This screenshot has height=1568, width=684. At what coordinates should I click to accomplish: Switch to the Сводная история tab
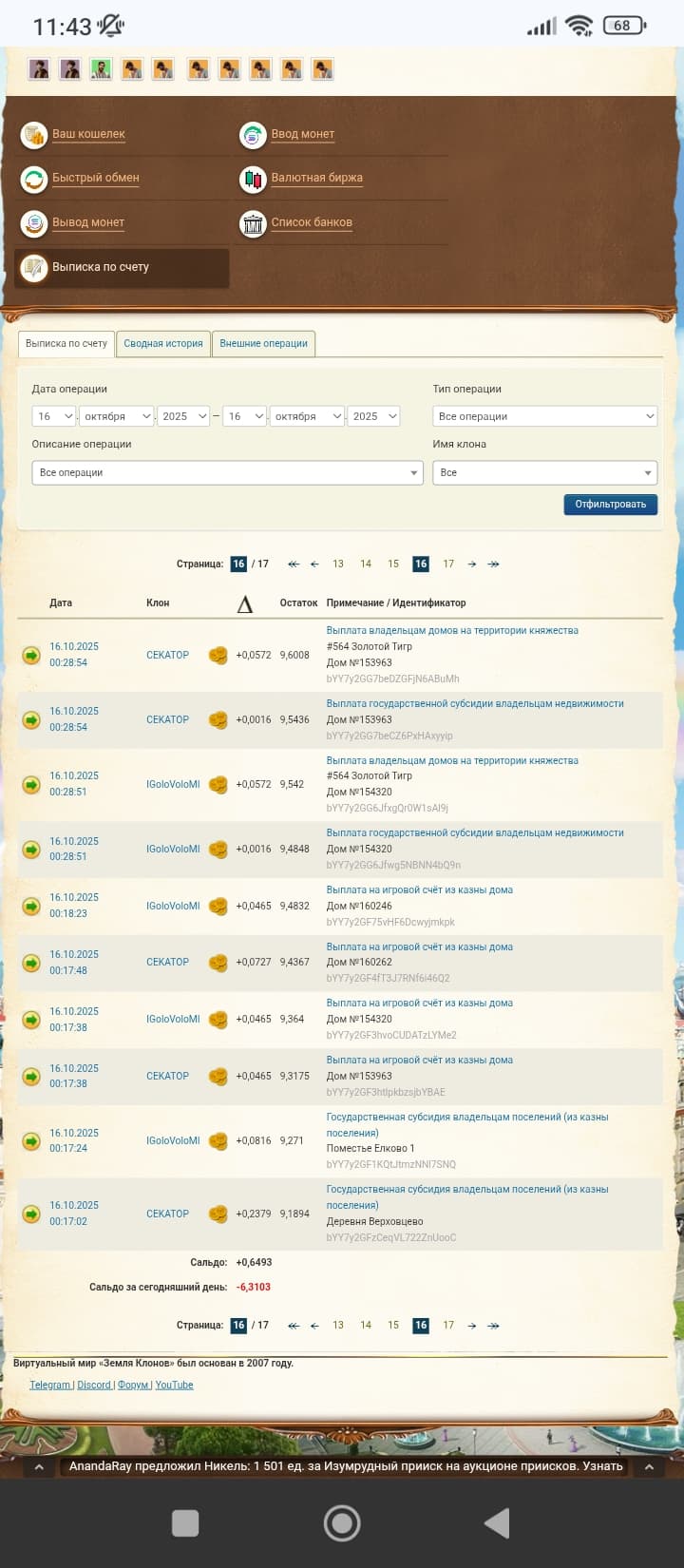point(163,344)
